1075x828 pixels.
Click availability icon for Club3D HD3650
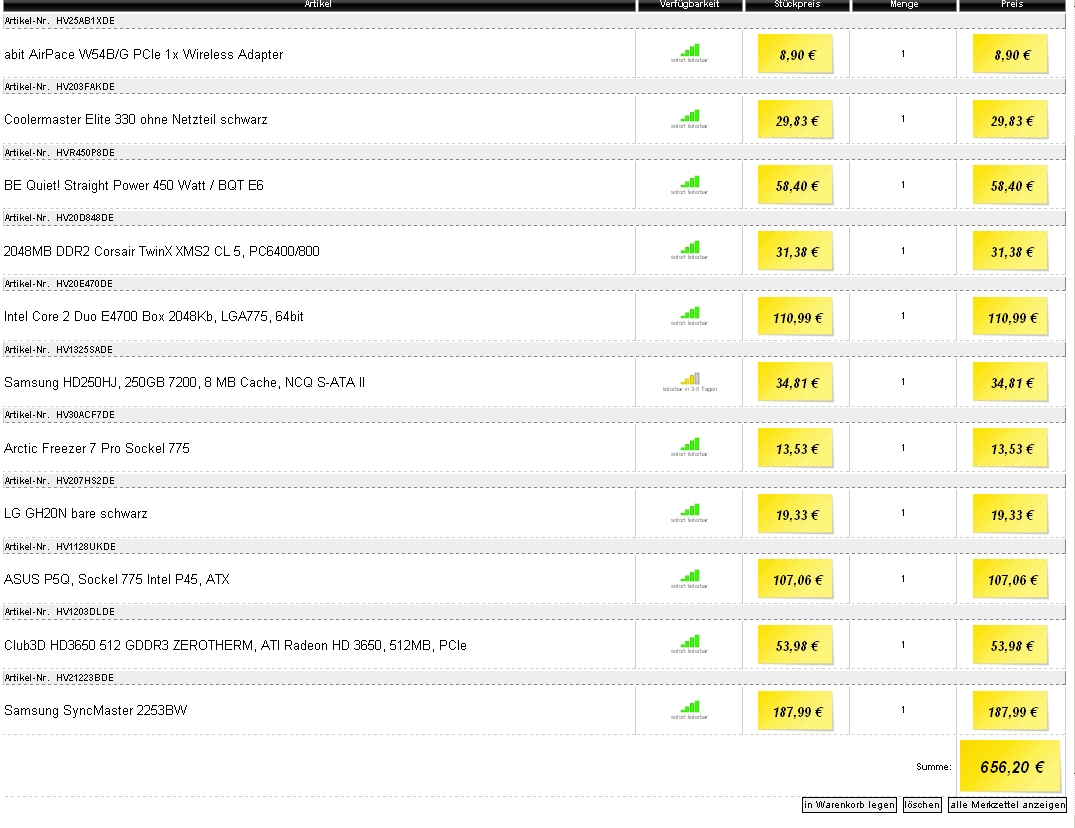(x=690, y=644)
